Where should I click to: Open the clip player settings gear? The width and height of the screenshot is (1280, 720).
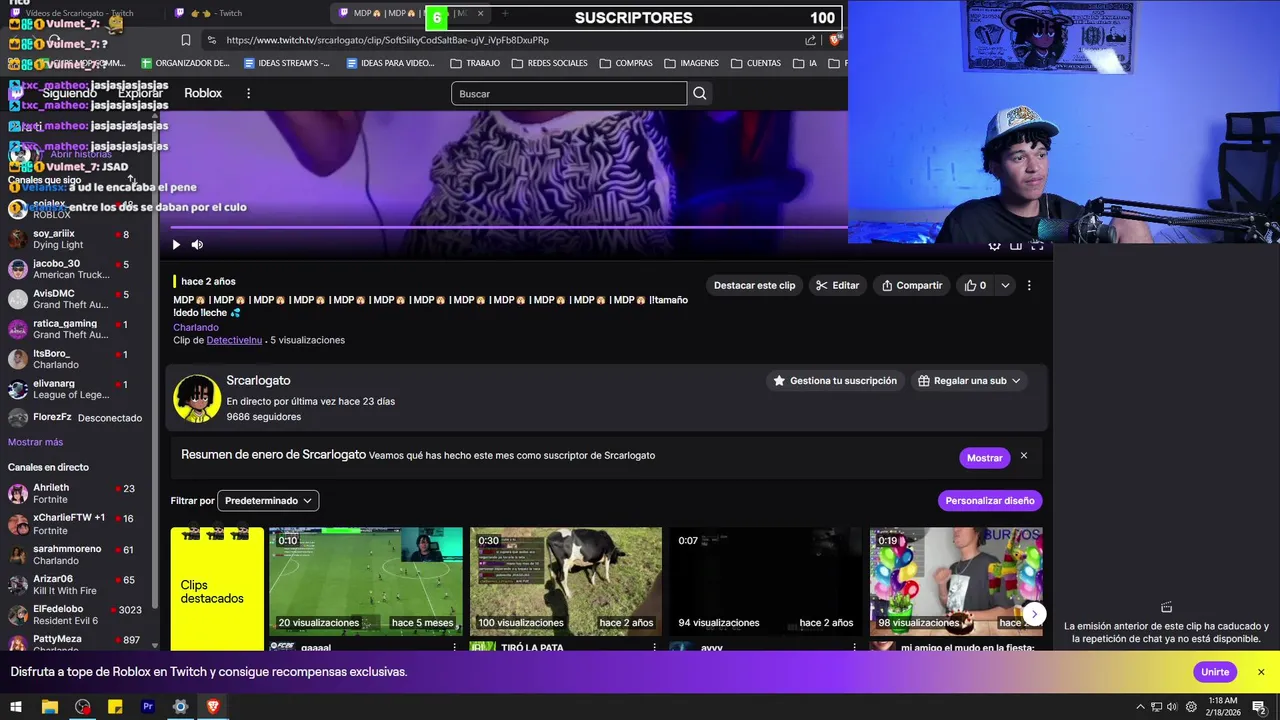[994, 245]
